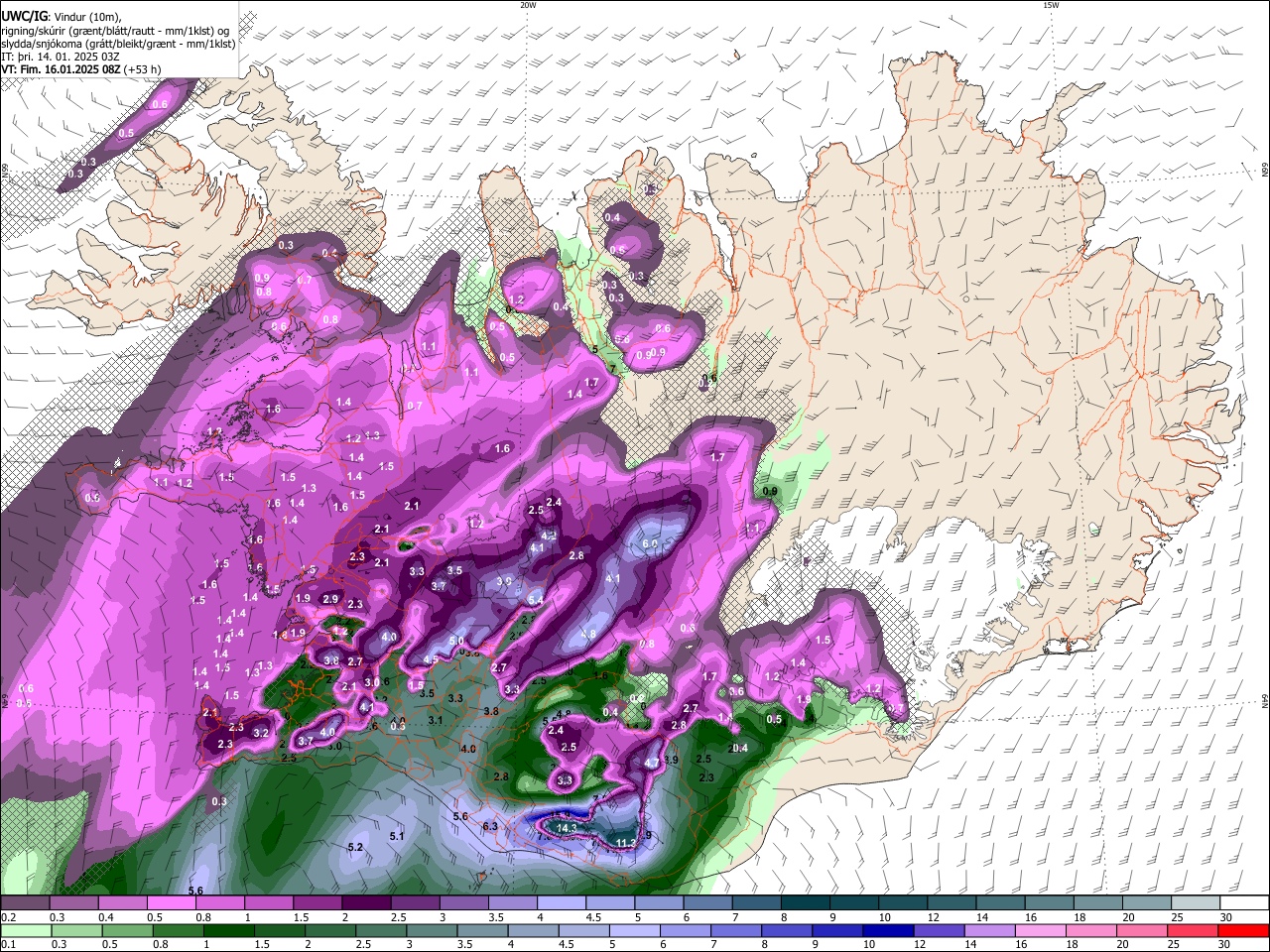Click the '3.2' value on the map

(x=261, y=733)
